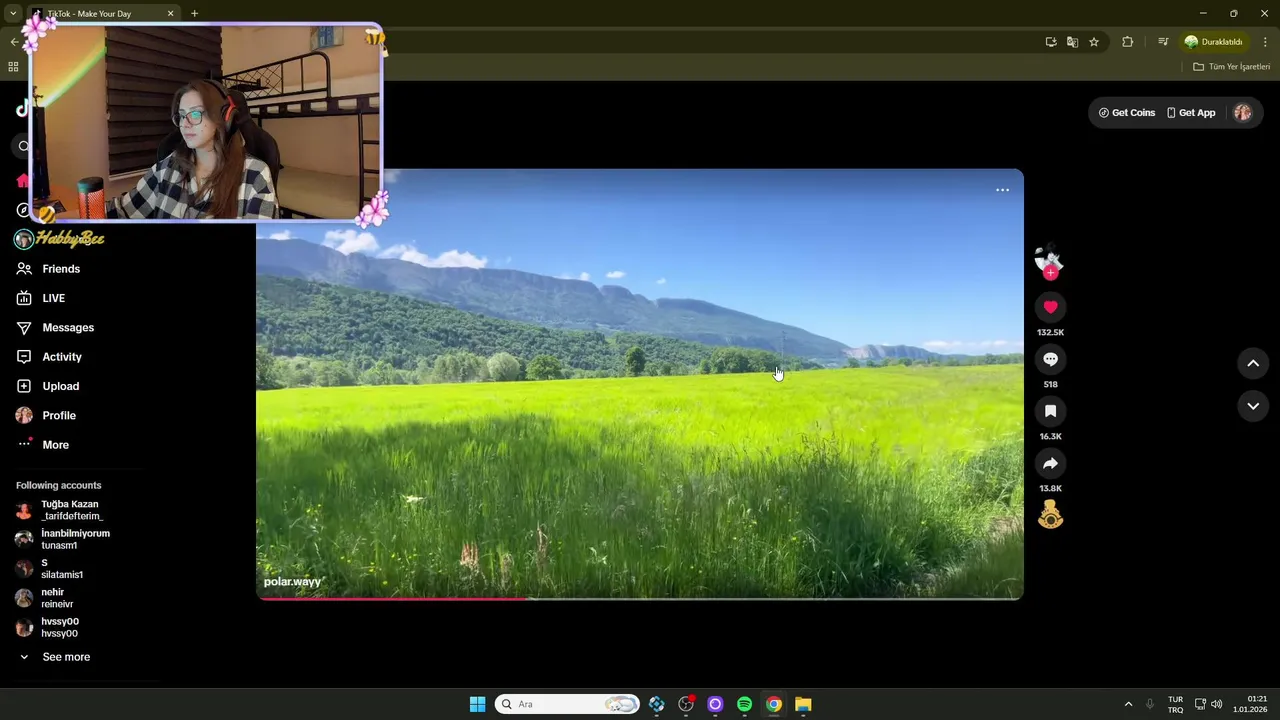Viewport: 1280px width, 720px height.
Task: Open the Chrome tab search dropdown
Action: (x=13, y=14)
